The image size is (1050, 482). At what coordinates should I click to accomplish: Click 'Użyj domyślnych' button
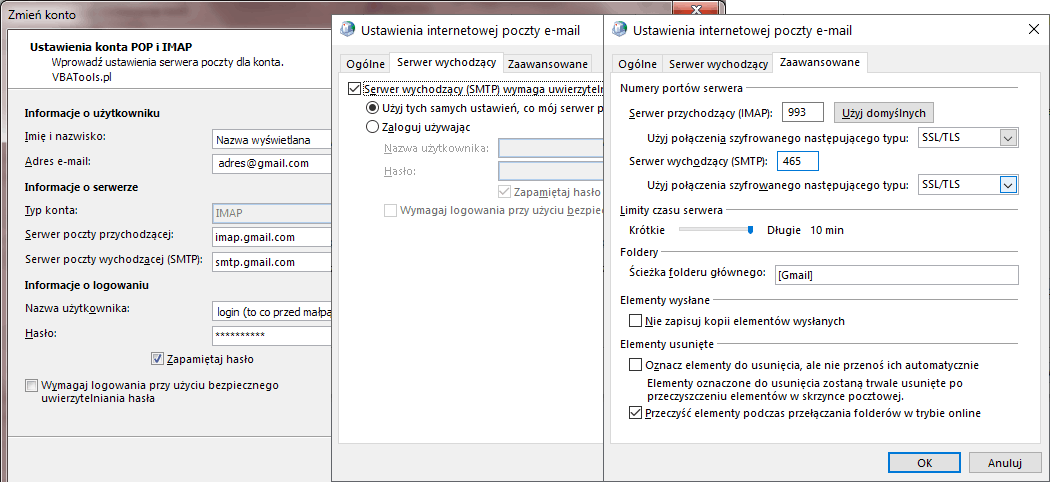point(884,112)
